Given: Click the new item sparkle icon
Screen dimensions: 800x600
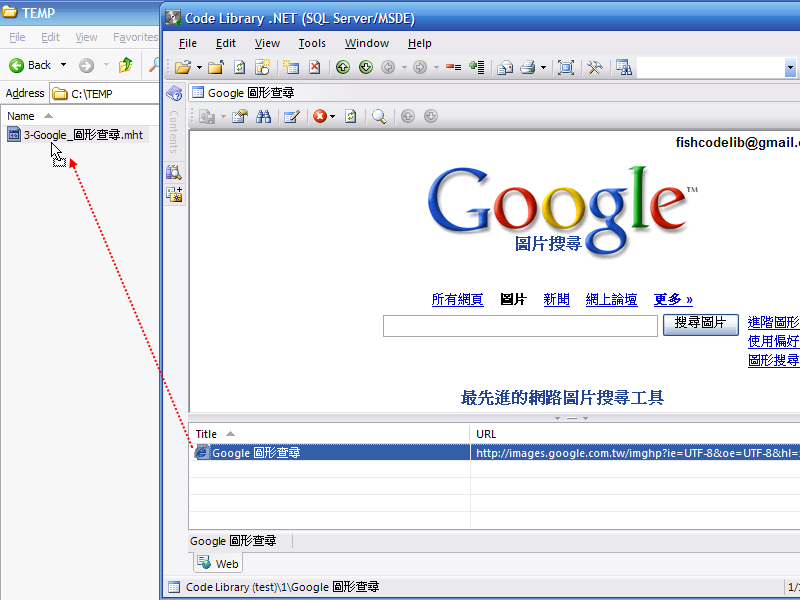Looking at the screenshot, I should (263, 67).
